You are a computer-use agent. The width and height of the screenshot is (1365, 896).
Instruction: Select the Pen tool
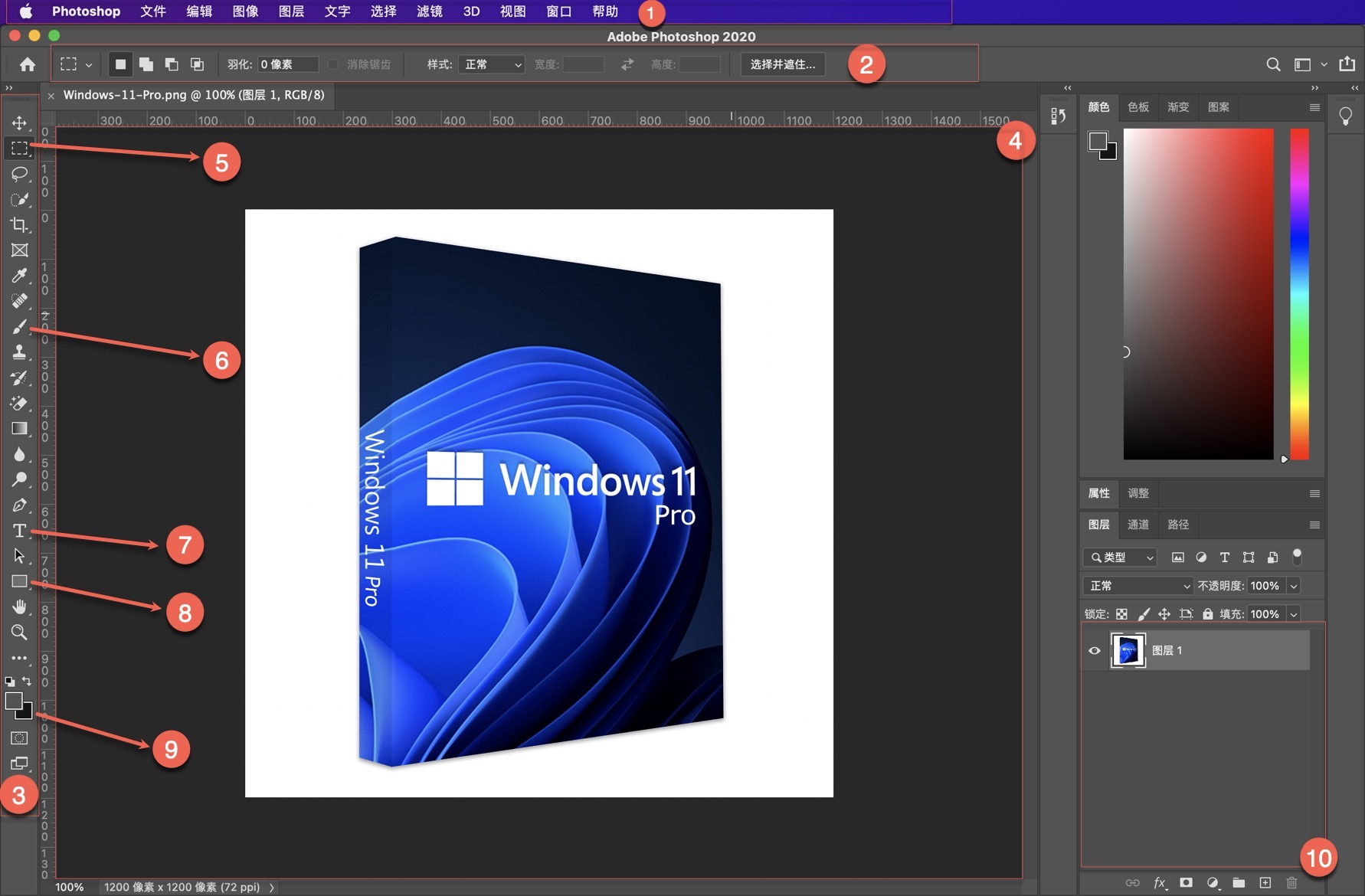tap(19, 505)
